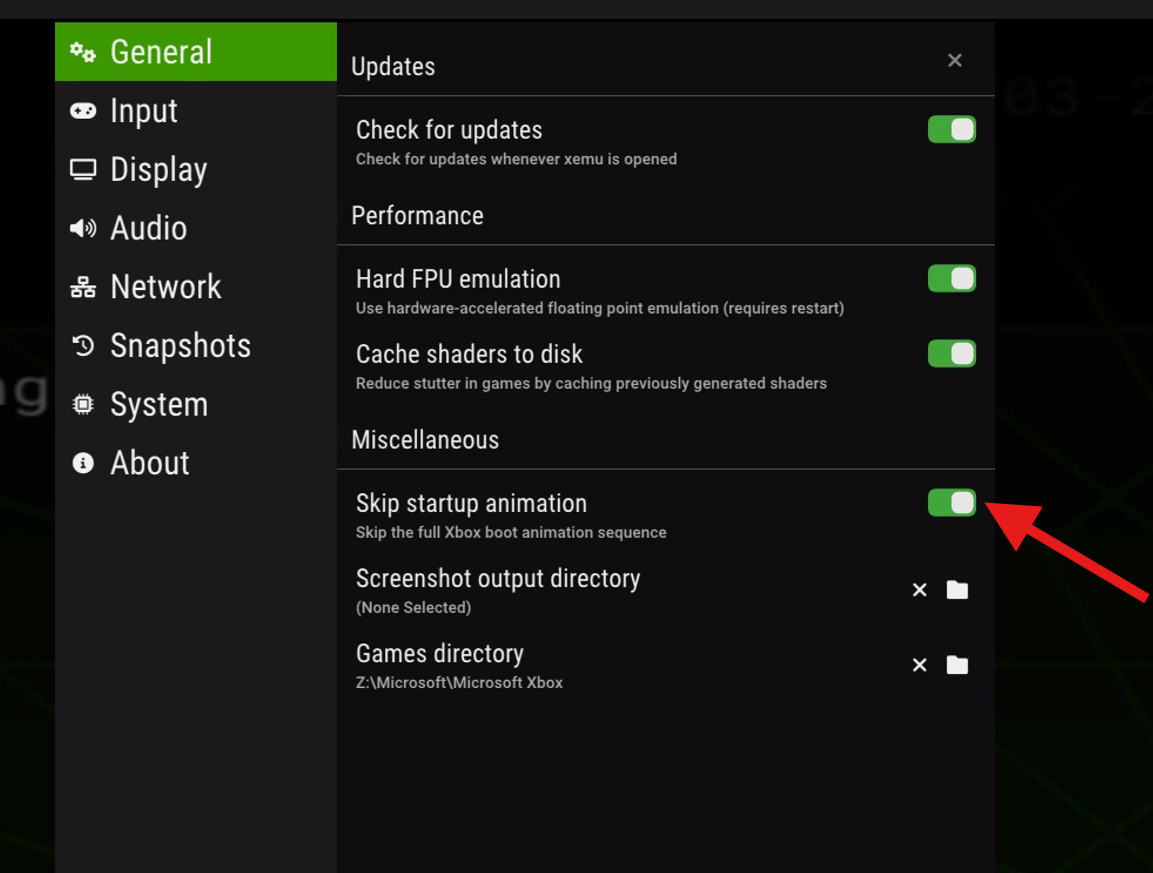
Task: Click the gamepad icon for Input
Action: (x=83, y=111)
